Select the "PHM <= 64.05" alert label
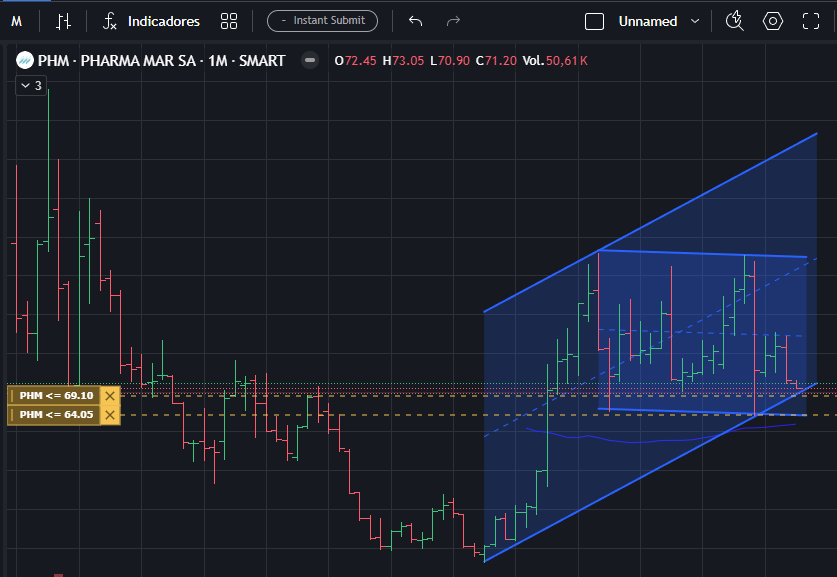Screen dimensions: 837x577 [x=54, y=415]
